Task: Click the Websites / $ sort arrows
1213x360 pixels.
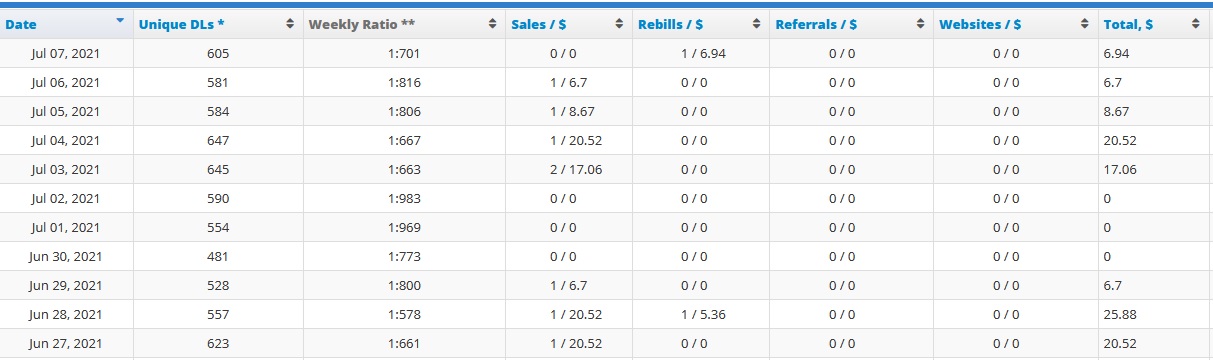Action: point(1086,24)
